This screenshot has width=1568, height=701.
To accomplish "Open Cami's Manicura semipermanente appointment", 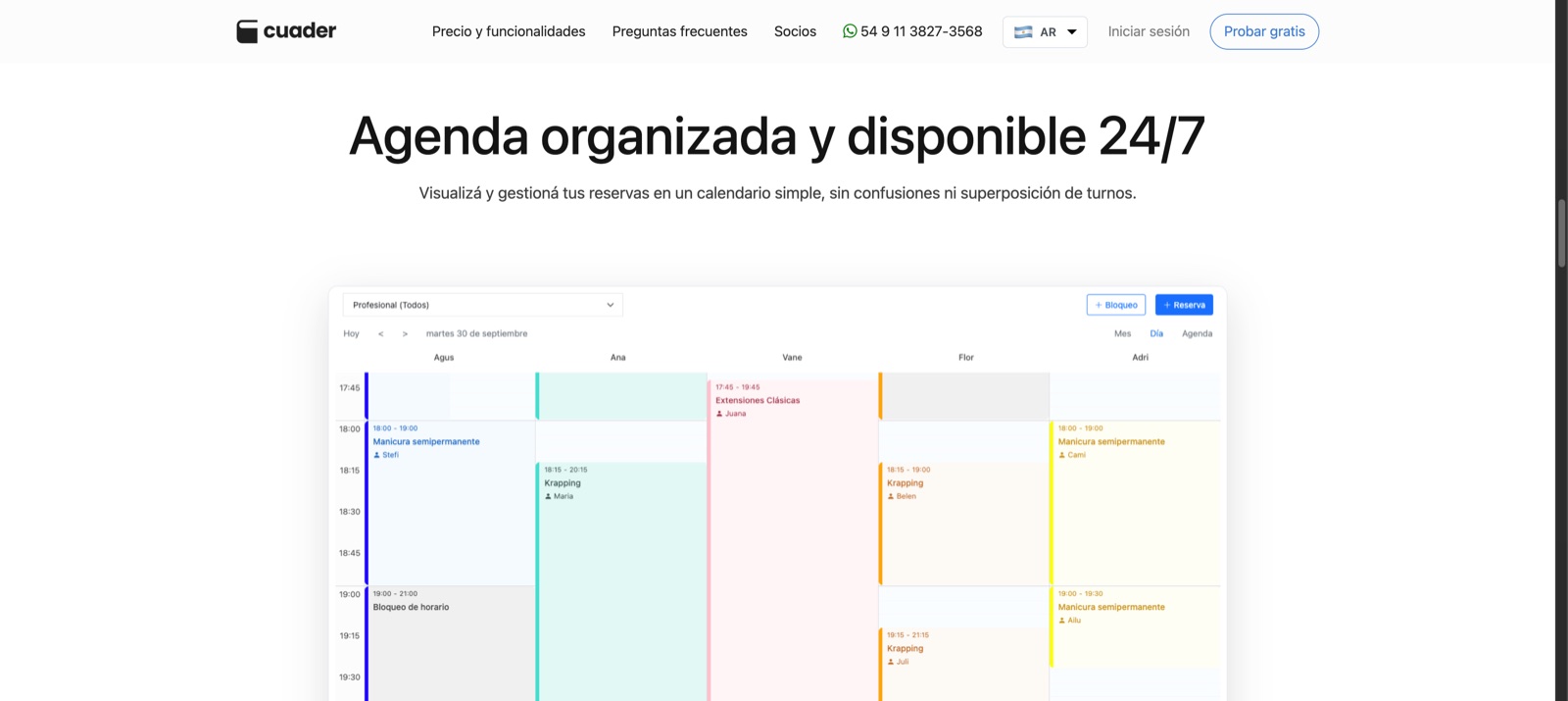I will click(1135, 503).
